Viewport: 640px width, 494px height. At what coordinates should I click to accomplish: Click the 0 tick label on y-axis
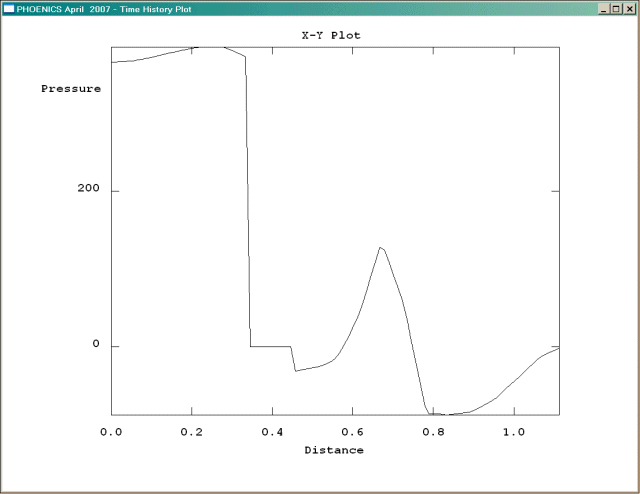[x=97, y=345]
